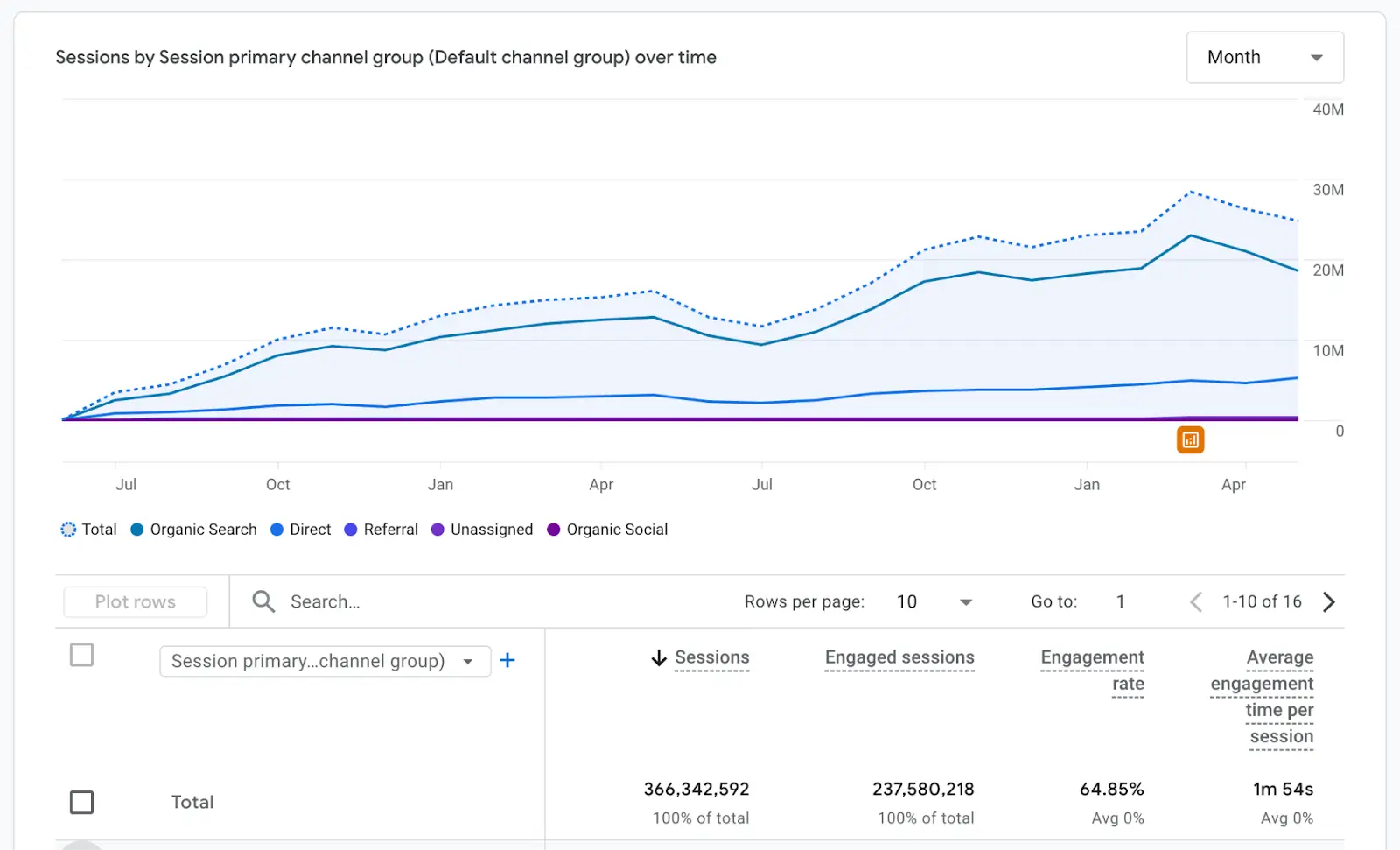Toggle the Organic Search legend dot

coord(137,530)
